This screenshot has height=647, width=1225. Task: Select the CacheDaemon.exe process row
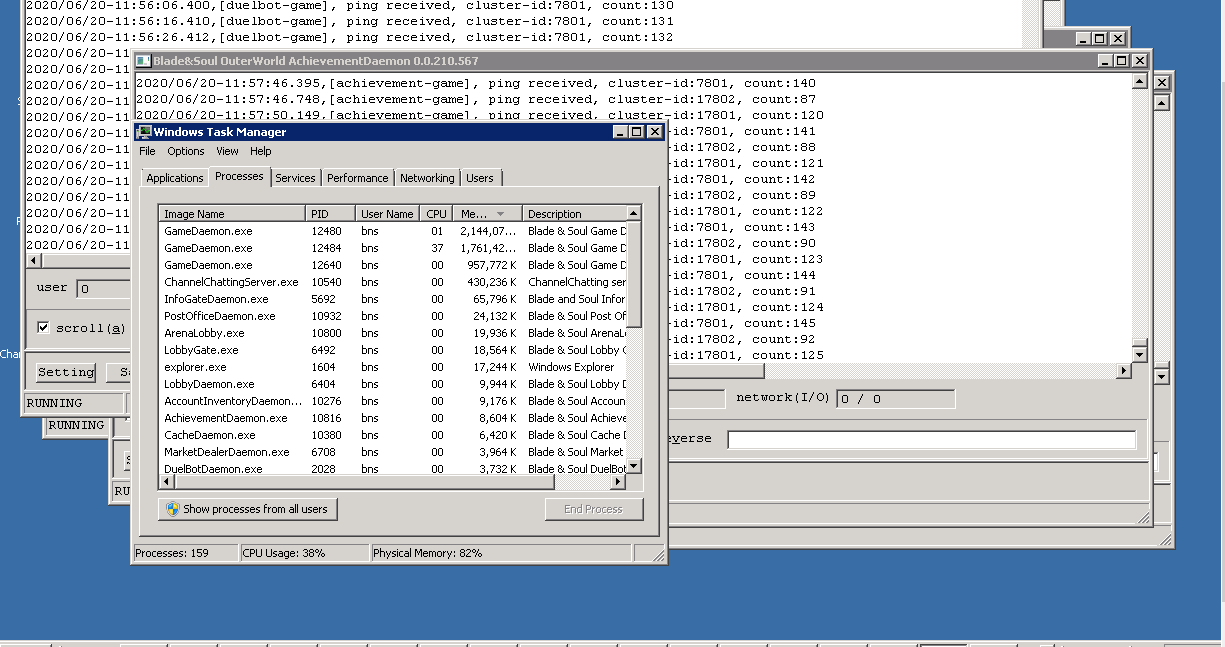(393, 435)
